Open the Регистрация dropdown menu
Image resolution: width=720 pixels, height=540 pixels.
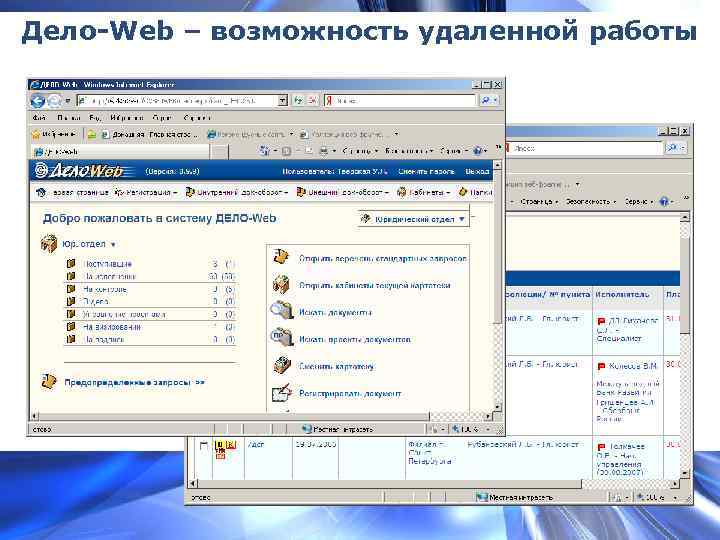click(x=146, y=192)
